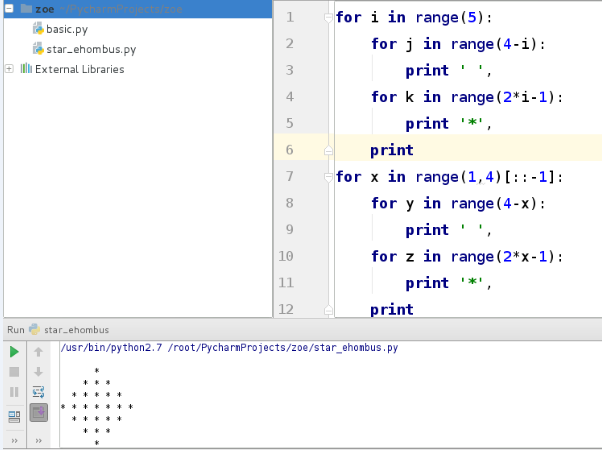Click Python icon next to run tab name
The width and height of the screenshot is (602, 450).
tap(35, 329)
